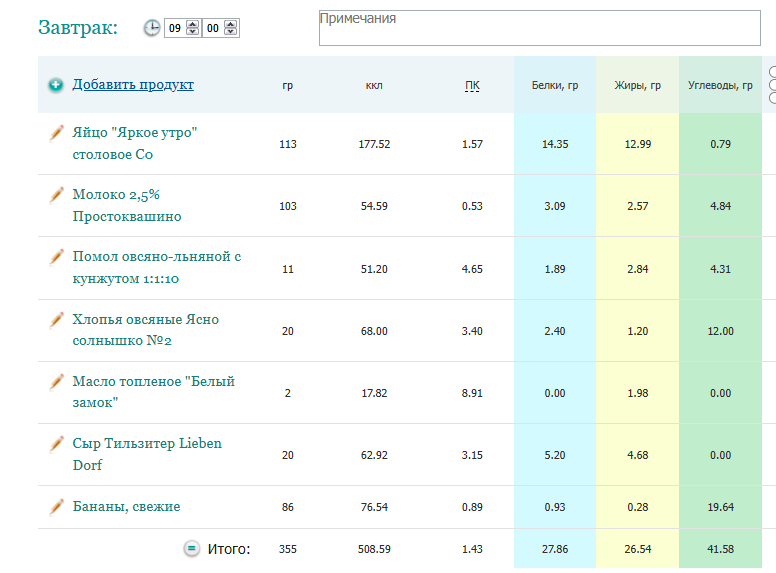Decrease the breakfast minutes with the down arrow
Screen dimensions: 776x573
click(x=231, y=32)
